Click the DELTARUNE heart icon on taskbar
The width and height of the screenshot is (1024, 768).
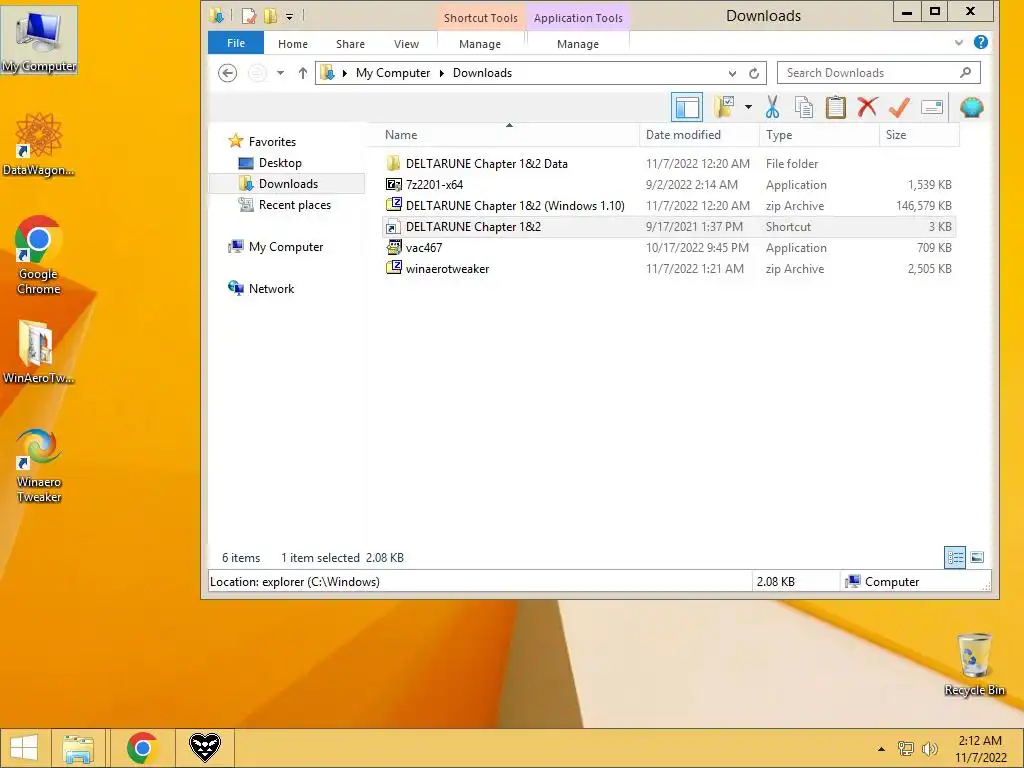[204, 748]
